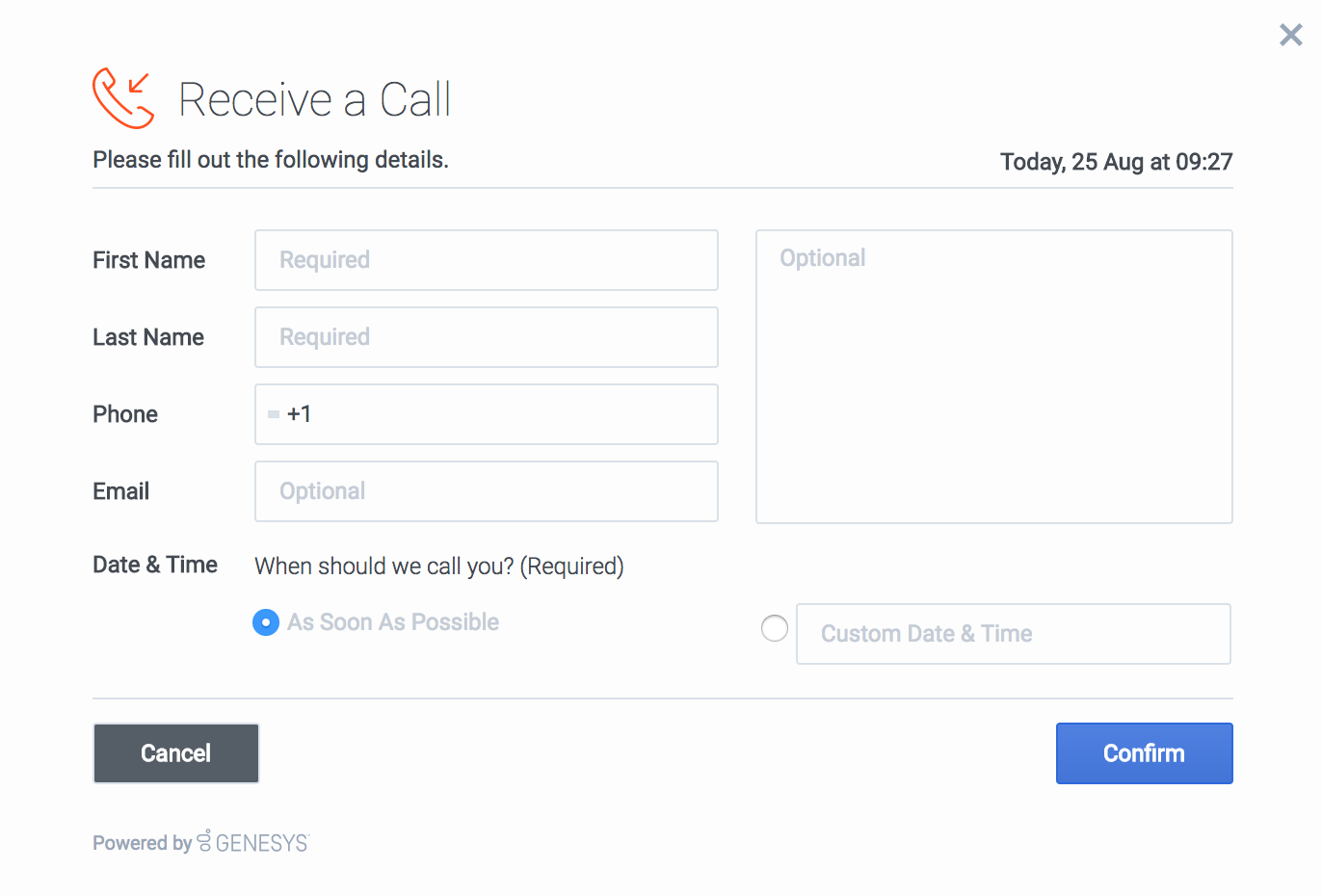Click the As Soon As Possible label text

[x=393, y=622]
